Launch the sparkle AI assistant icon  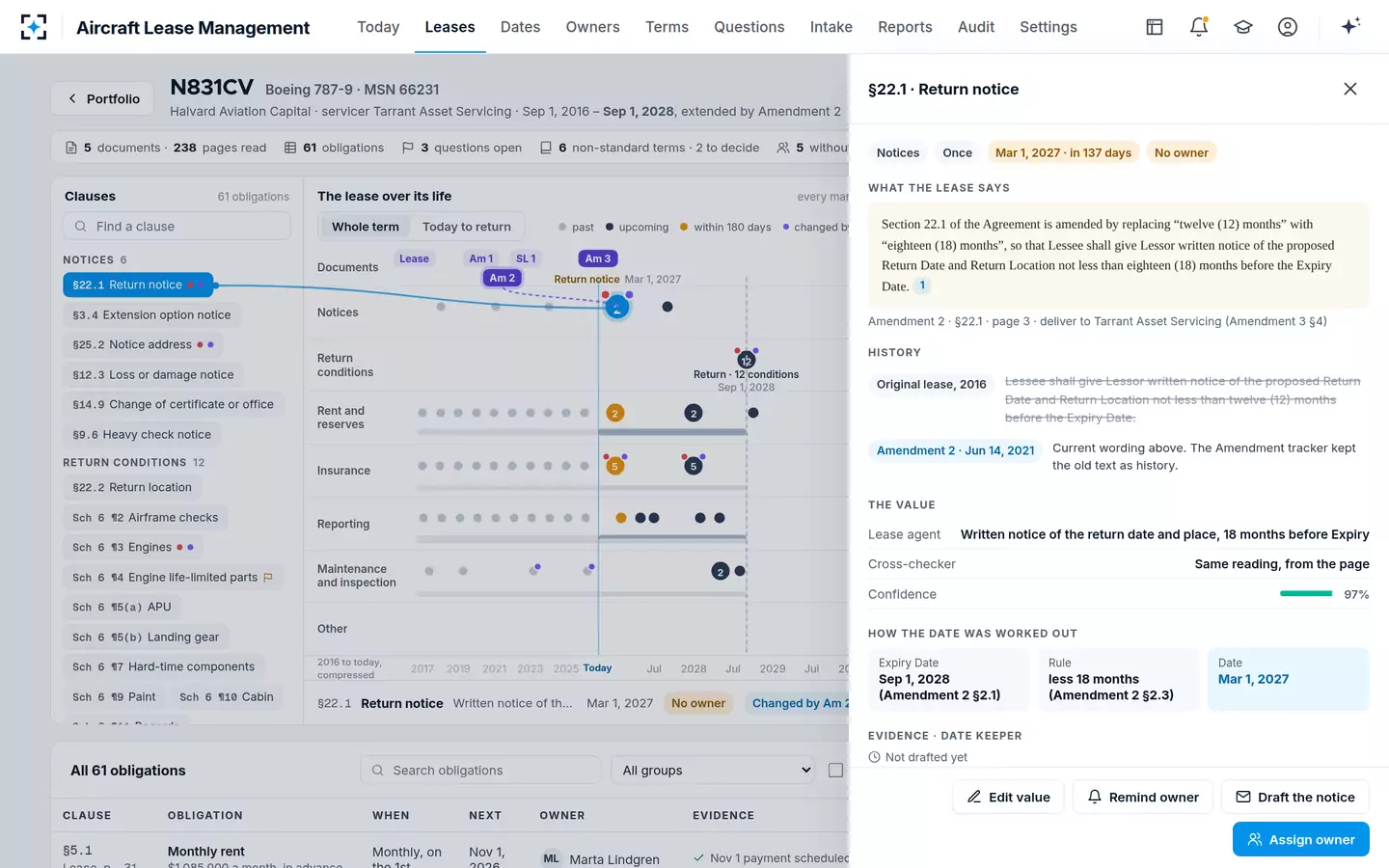1350,26
